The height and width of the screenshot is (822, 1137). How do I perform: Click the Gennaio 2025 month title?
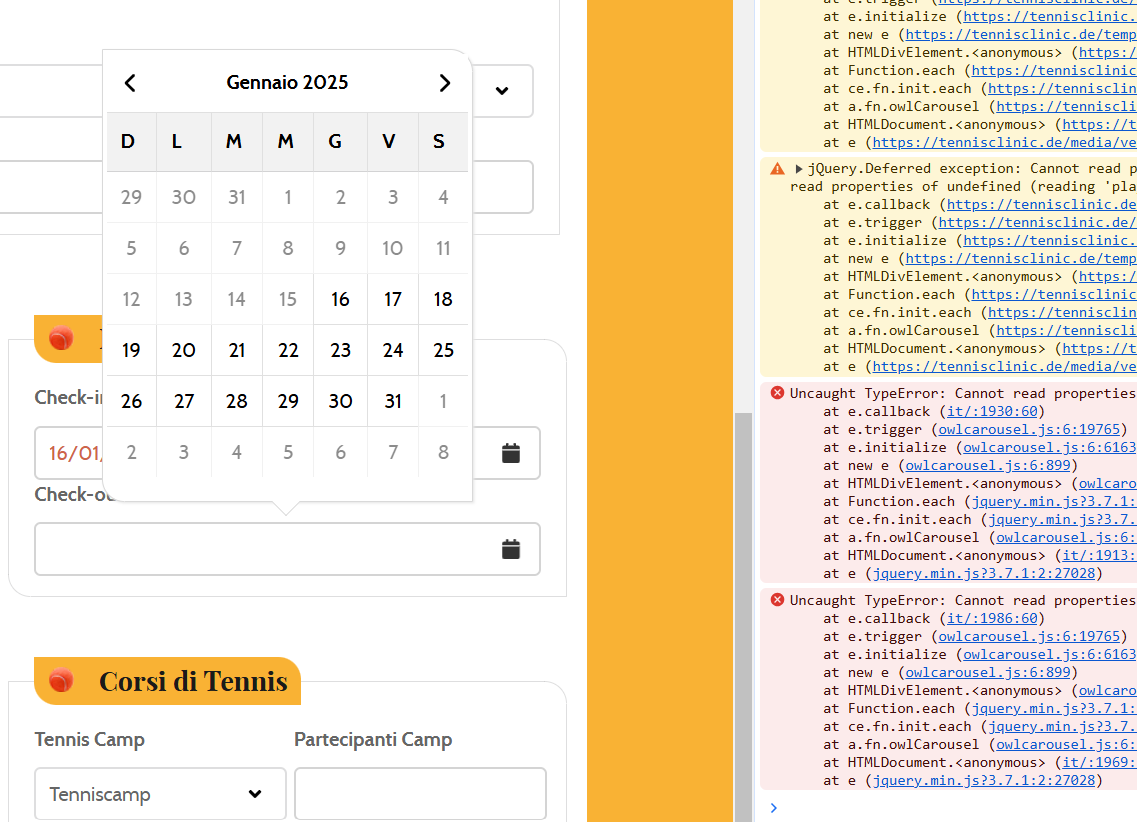287,83
